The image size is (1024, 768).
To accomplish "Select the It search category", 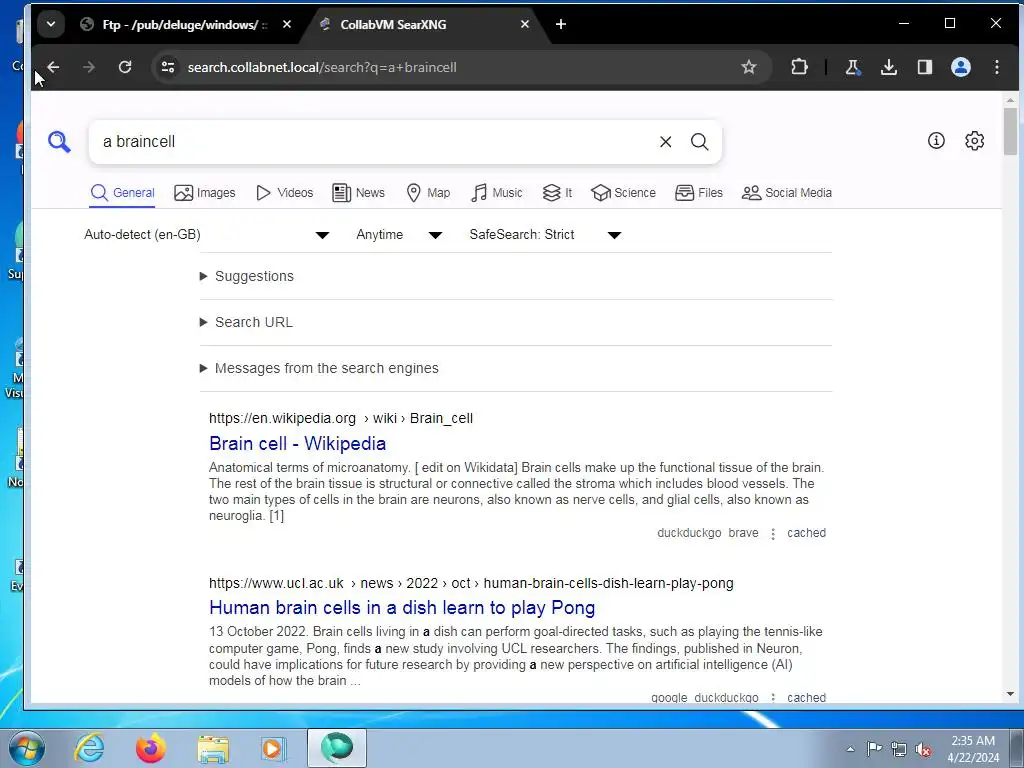I will [x=557, y=193].
